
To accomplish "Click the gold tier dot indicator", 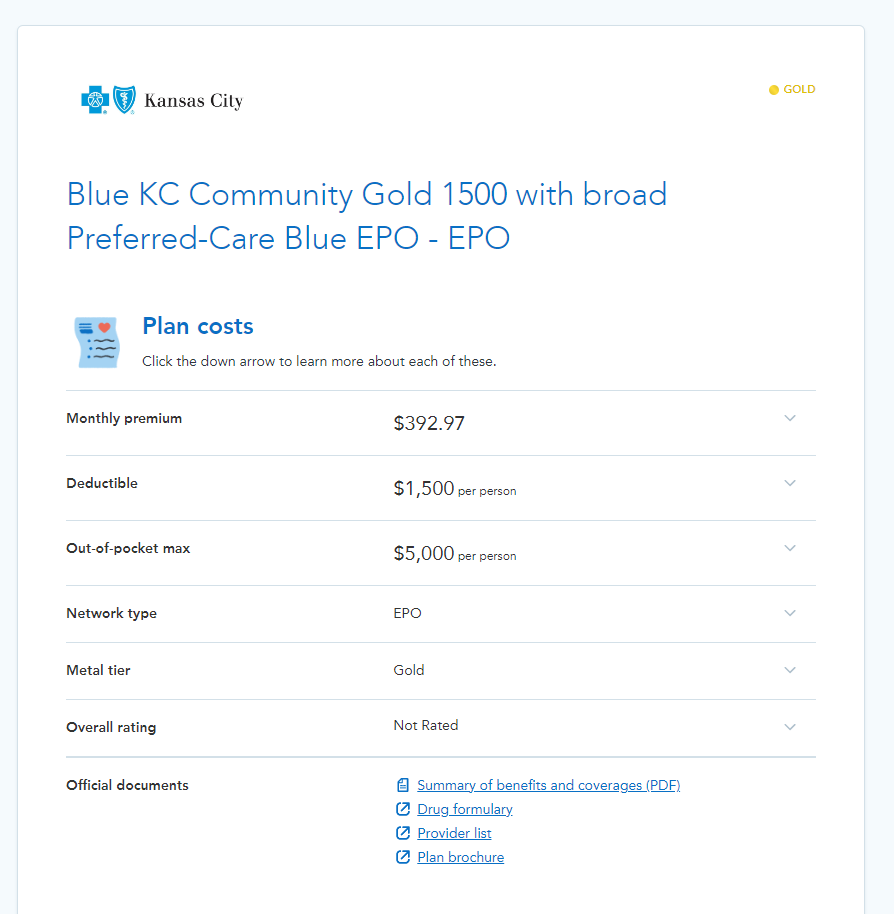I will point(774,90).
